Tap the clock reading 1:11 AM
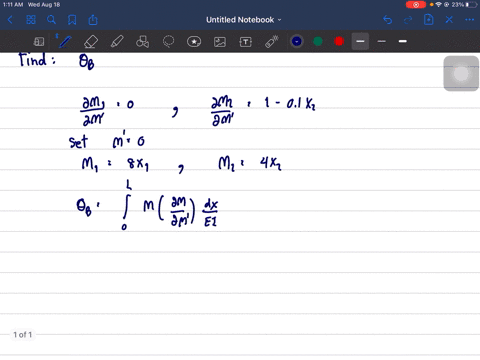 pyautogui.click(x=13, y=5)
